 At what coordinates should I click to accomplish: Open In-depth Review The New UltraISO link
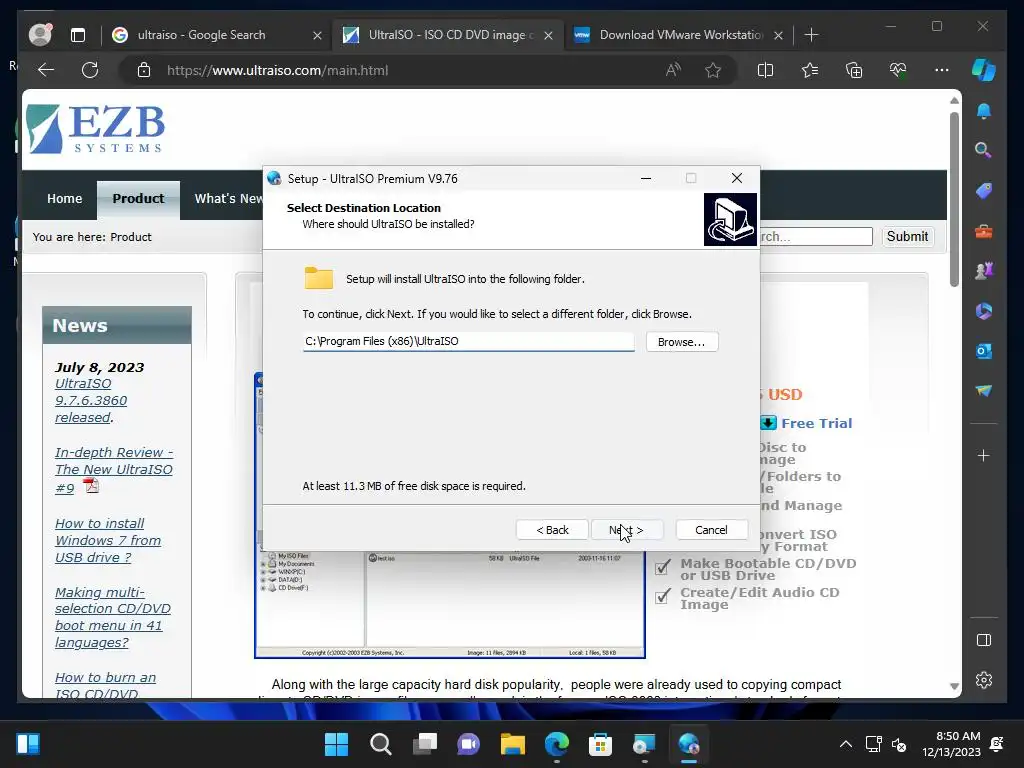[x=114, y=470]
